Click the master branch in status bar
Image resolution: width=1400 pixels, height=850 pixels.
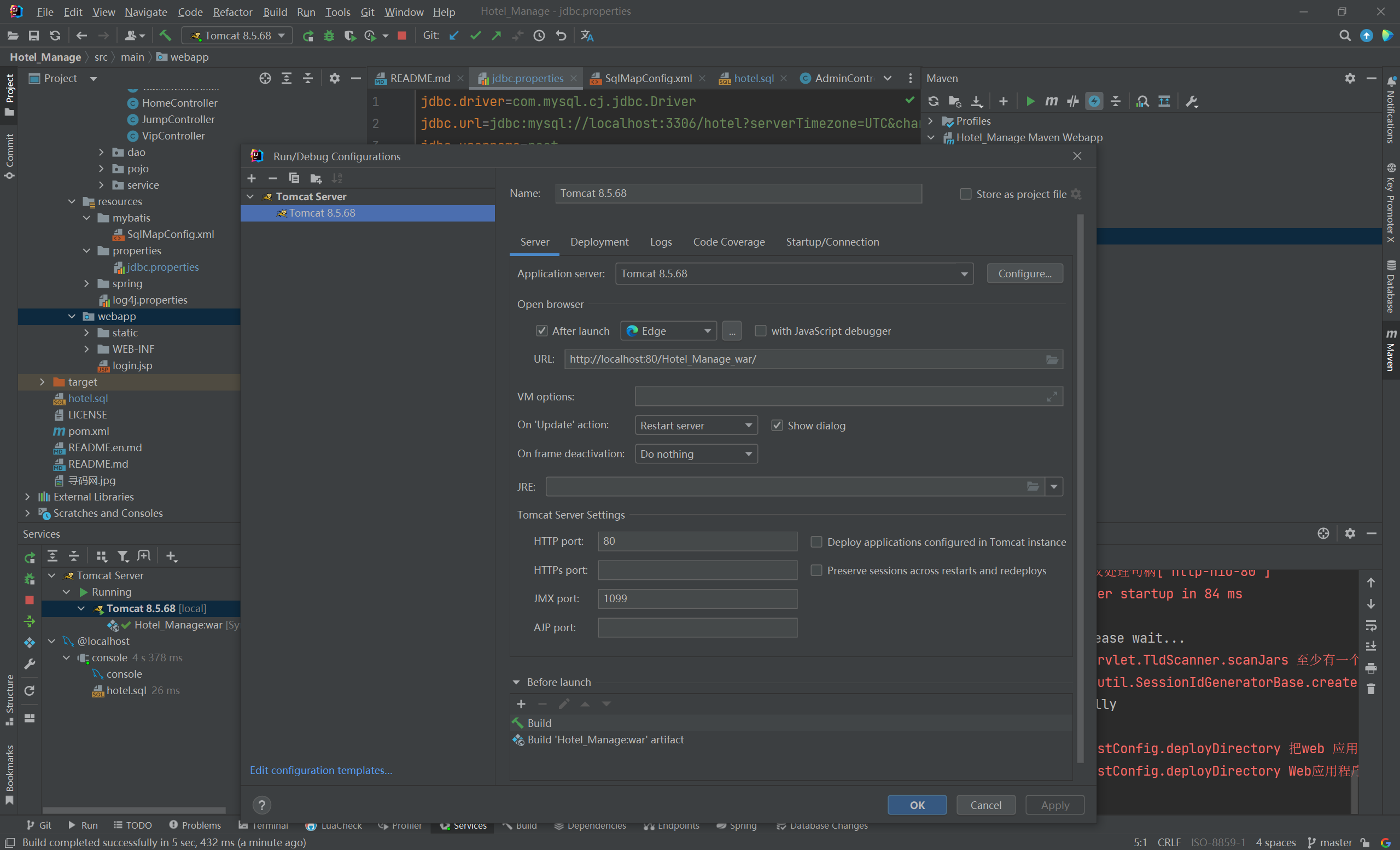tap(1329, 842)
